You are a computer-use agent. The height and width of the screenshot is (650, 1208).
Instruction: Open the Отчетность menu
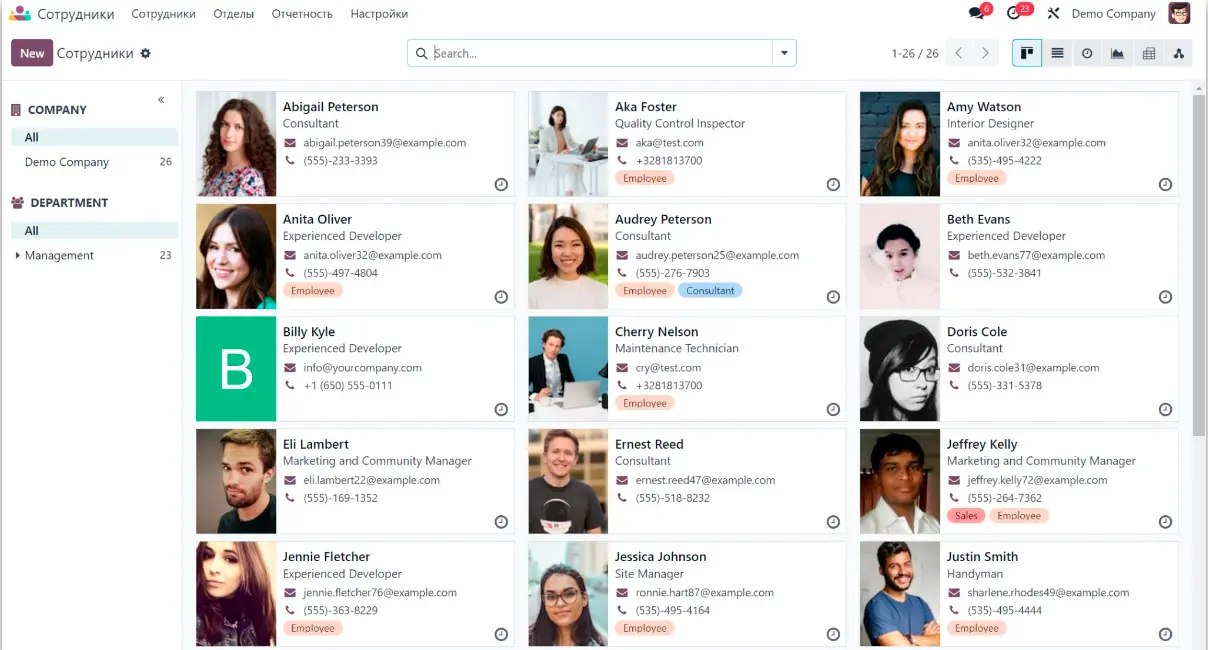tap(302, 14)
